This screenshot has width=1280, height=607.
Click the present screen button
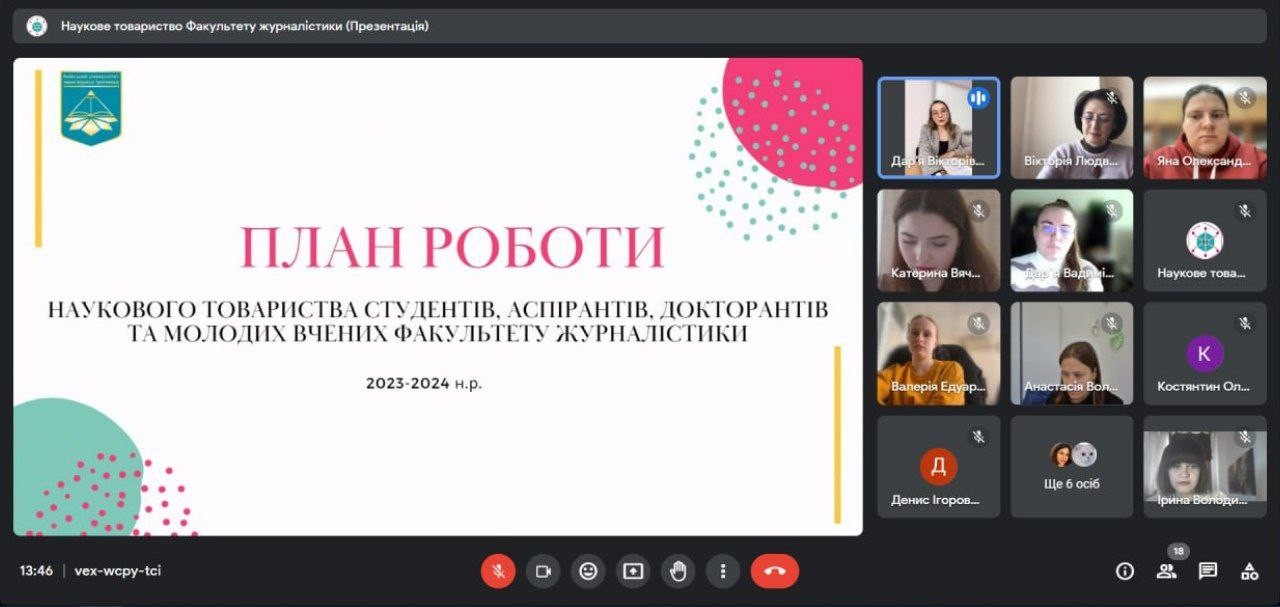(x=633, y=571)
